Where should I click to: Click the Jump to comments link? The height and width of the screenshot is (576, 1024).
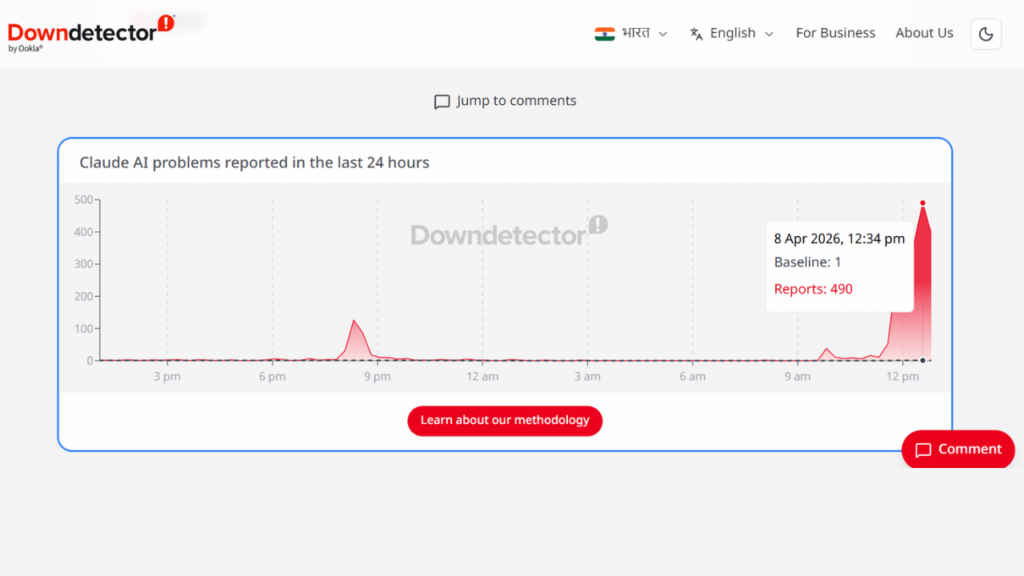coord(516,101)
